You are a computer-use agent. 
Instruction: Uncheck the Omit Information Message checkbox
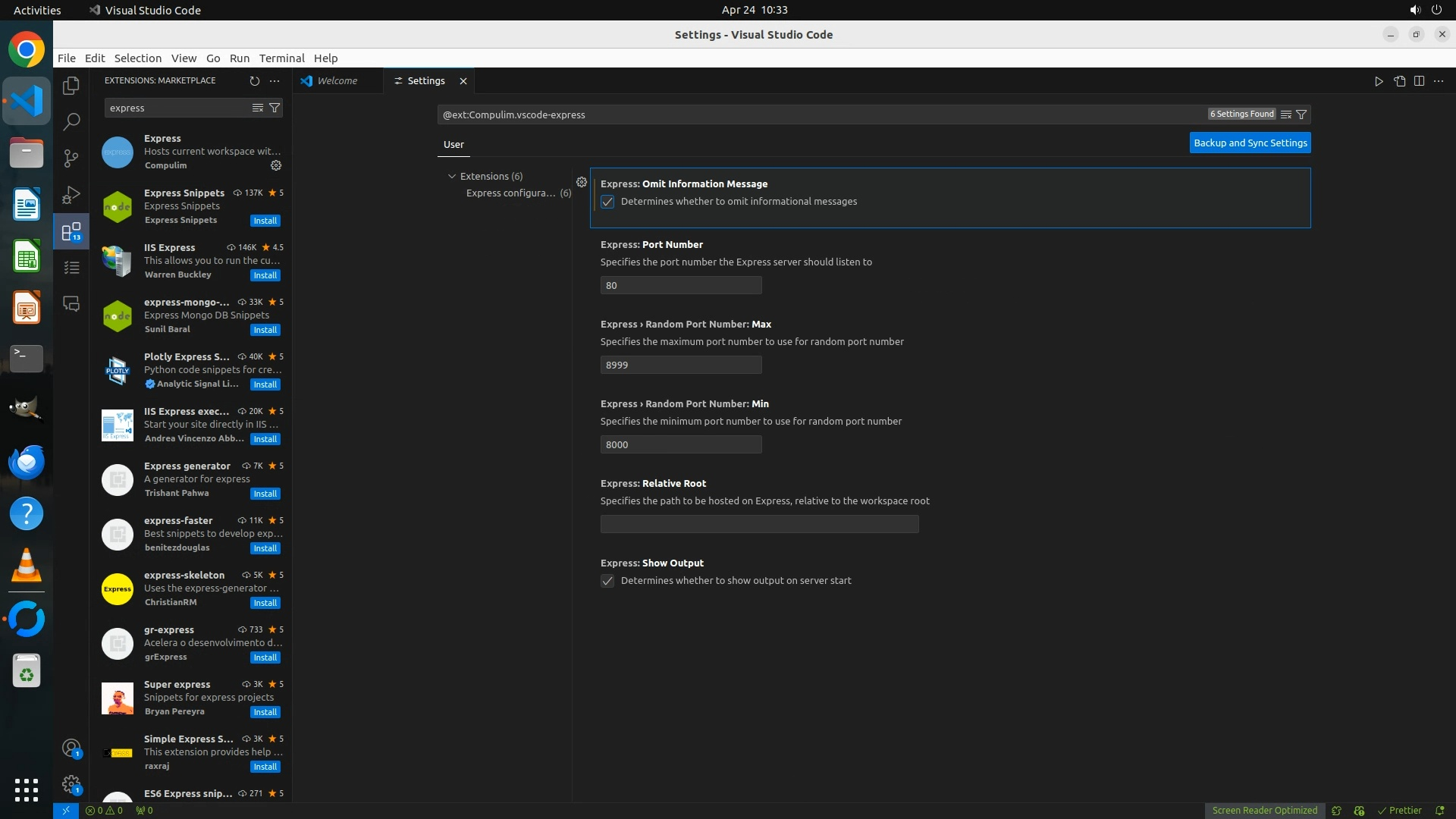pyautogui.click(x=607, y=202)
